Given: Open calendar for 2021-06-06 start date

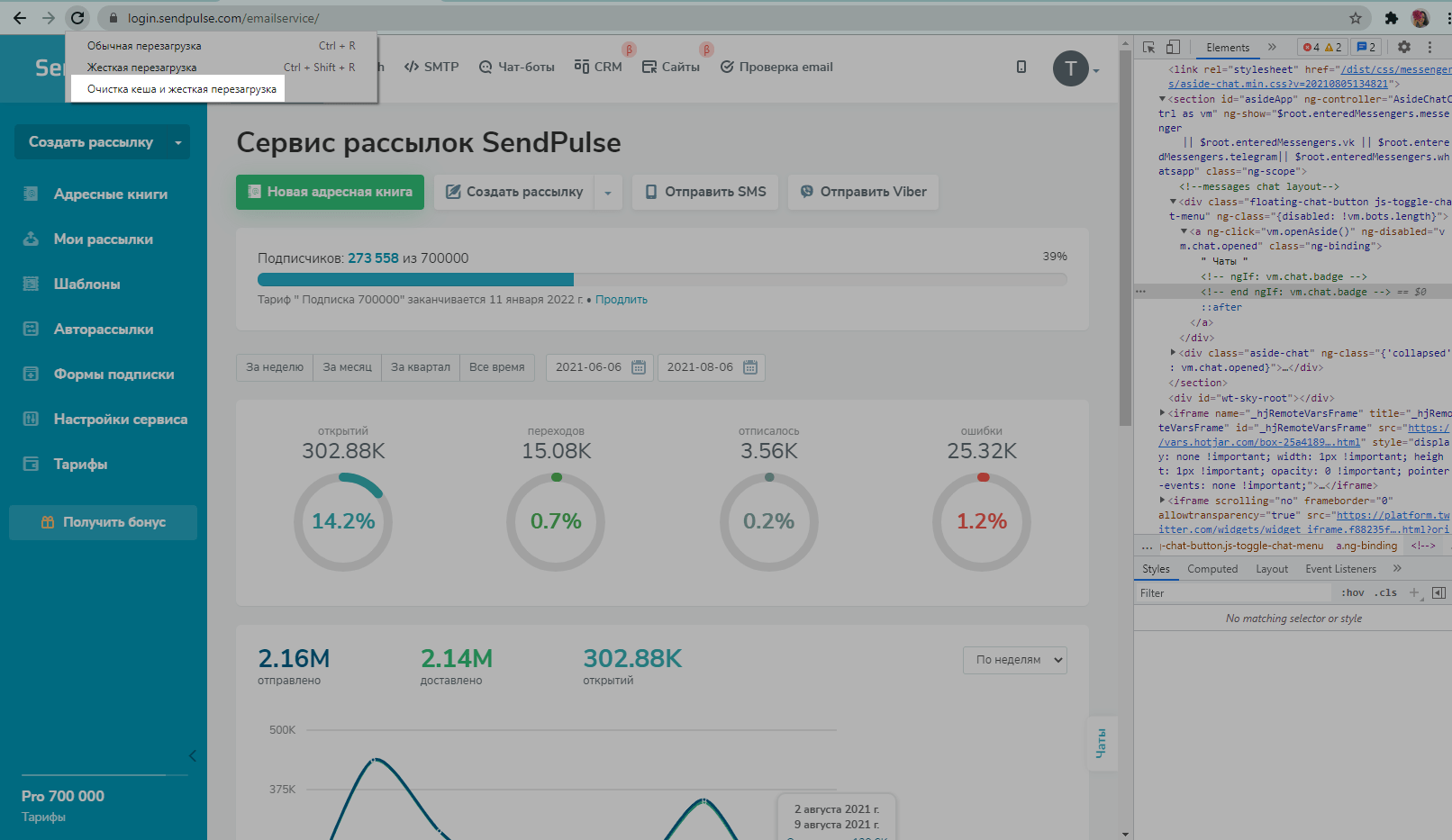Looking at the screenshot, I should (x=639, y=367).
